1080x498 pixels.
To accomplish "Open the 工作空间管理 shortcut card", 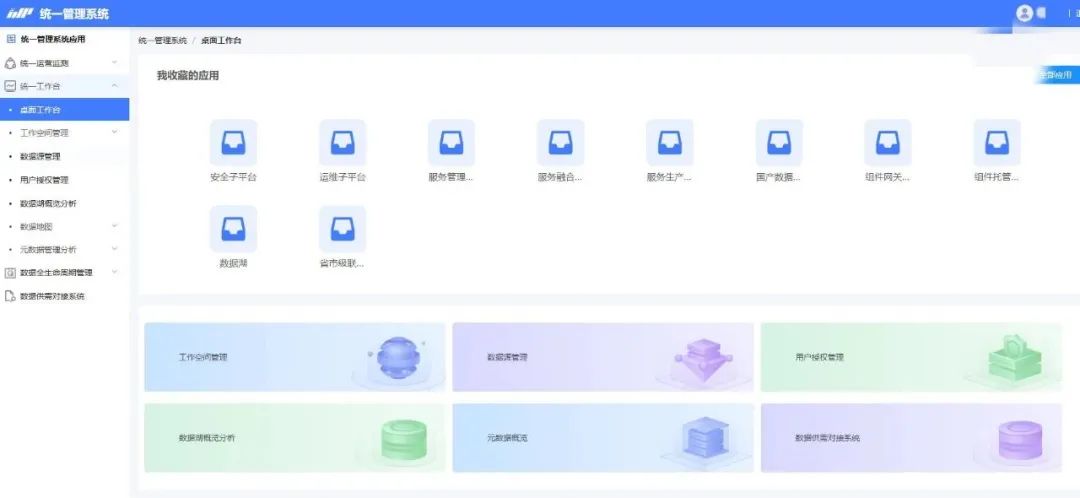I will tap(295, 357).
